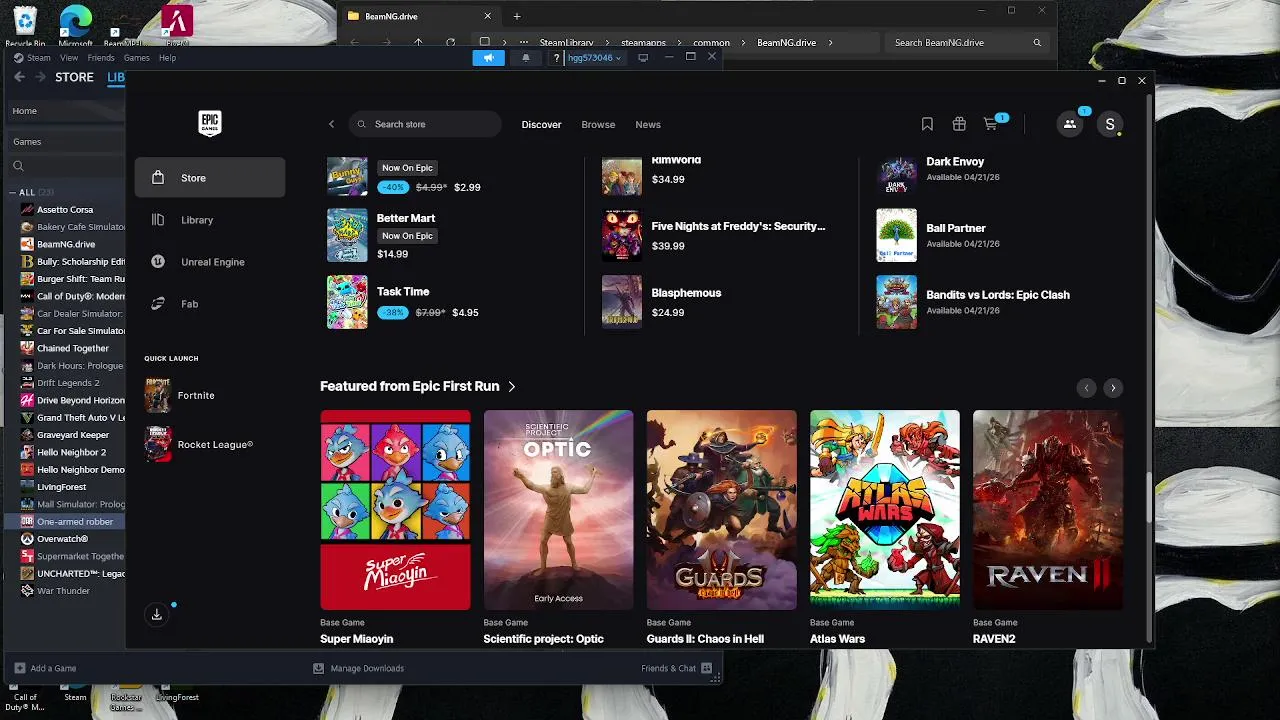Open the Friends & Chat icon in Steam
The image size is (1280, 720).
click(x=706, y=668)
